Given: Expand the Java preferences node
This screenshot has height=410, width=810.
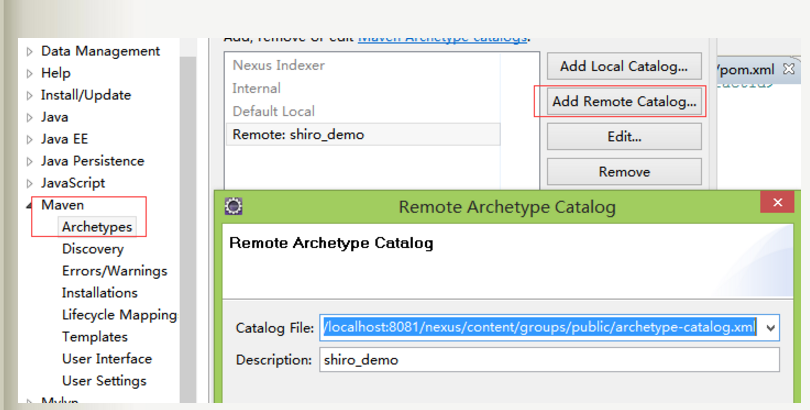Looking at the screenshot, I should (29, 117).
